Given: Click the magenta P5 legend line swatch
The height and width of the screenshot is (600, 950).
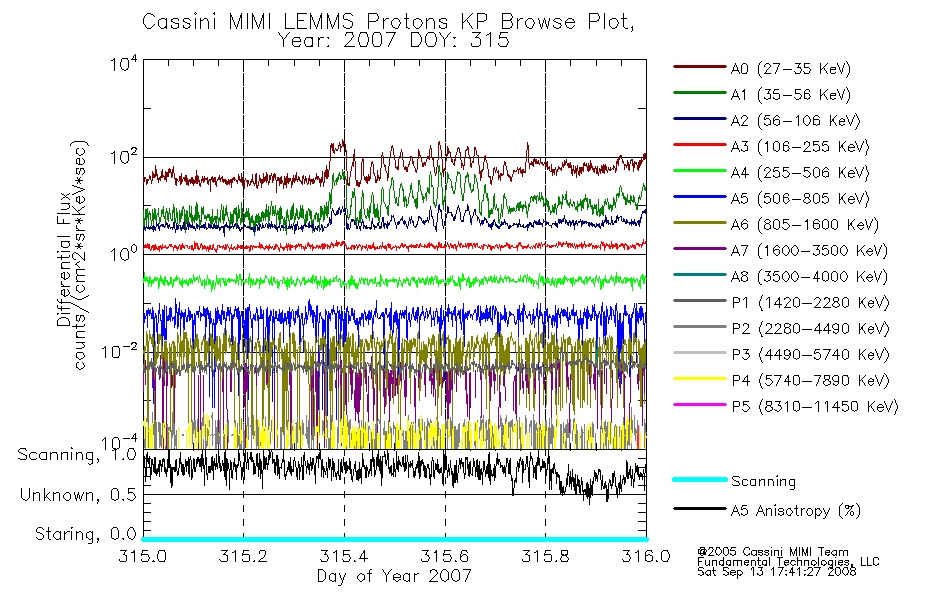Looking at the screenshot, I should click(x=700, y=405).
